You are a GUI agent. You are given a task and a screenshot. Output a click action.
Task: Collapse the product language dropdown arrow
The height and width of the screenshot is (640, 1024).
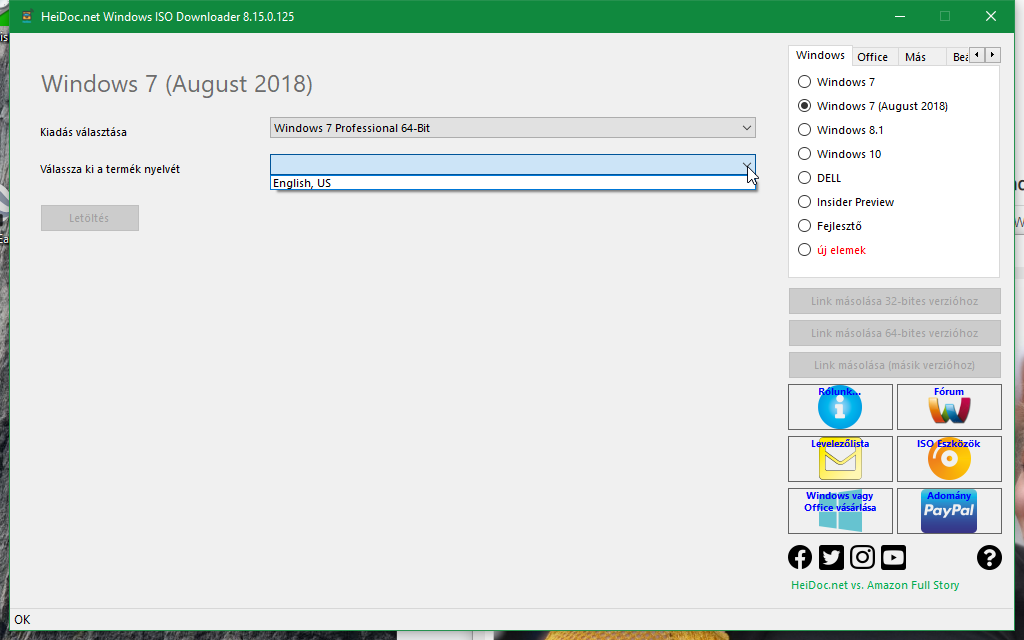point(746,165)
